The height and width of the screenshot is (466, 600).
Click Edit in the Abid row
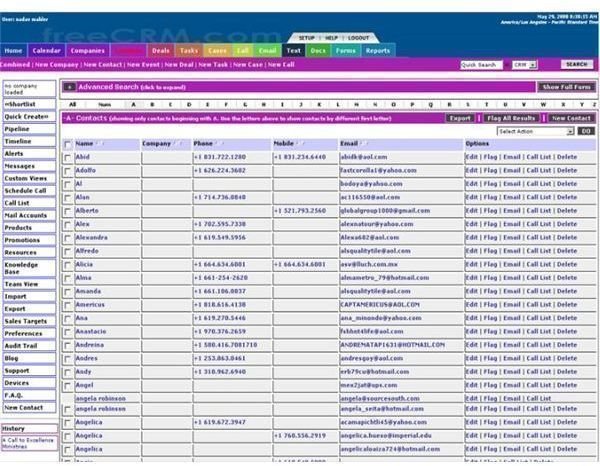point(471,157)
